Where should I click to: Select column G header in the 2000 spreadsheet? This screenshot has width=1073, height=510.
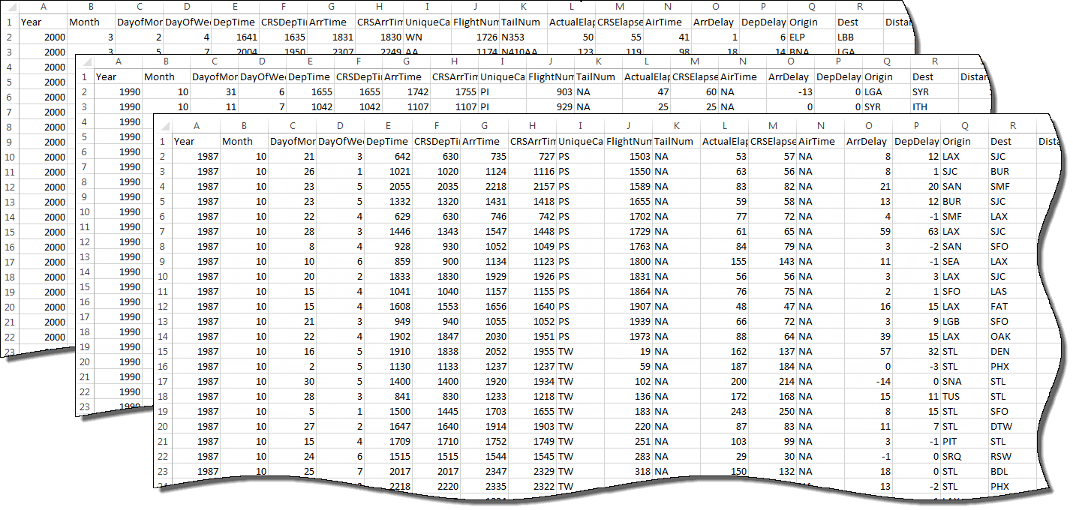[331, 7]
